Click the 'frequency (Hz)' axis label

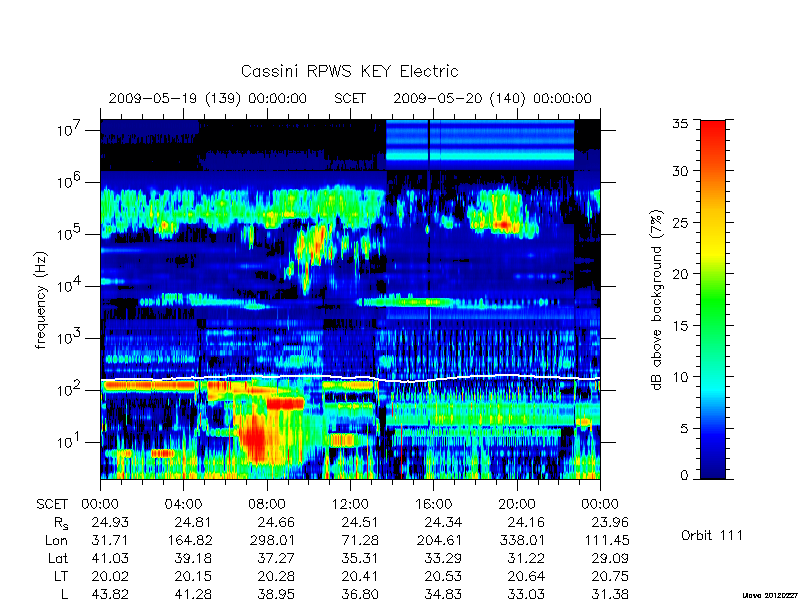[41, 300]
